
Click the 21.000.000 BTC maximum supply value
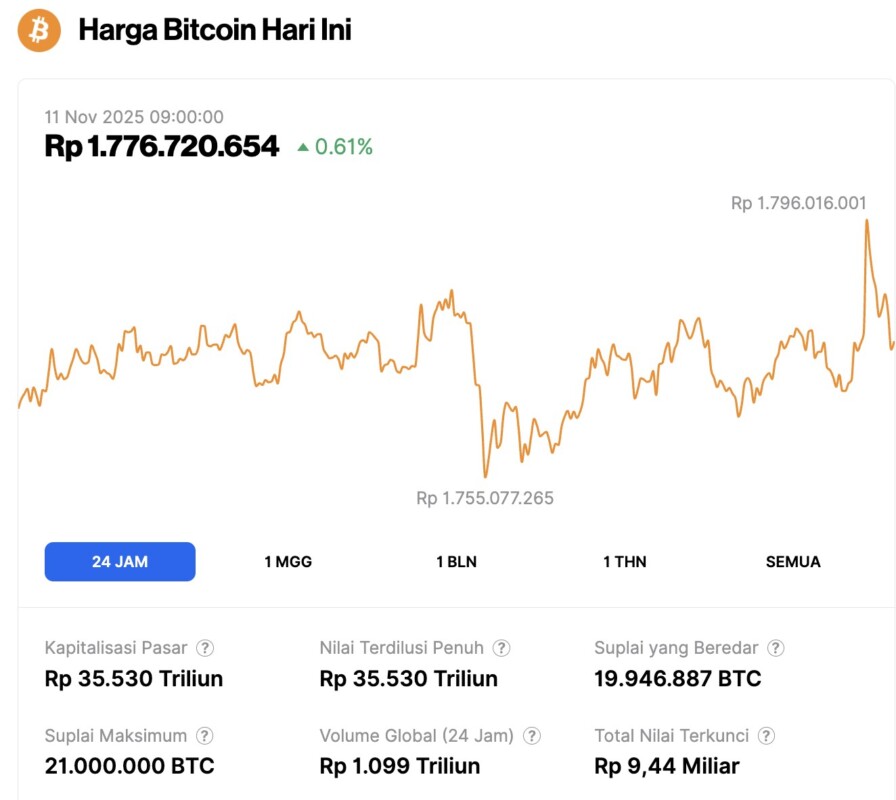pos(130,767)
